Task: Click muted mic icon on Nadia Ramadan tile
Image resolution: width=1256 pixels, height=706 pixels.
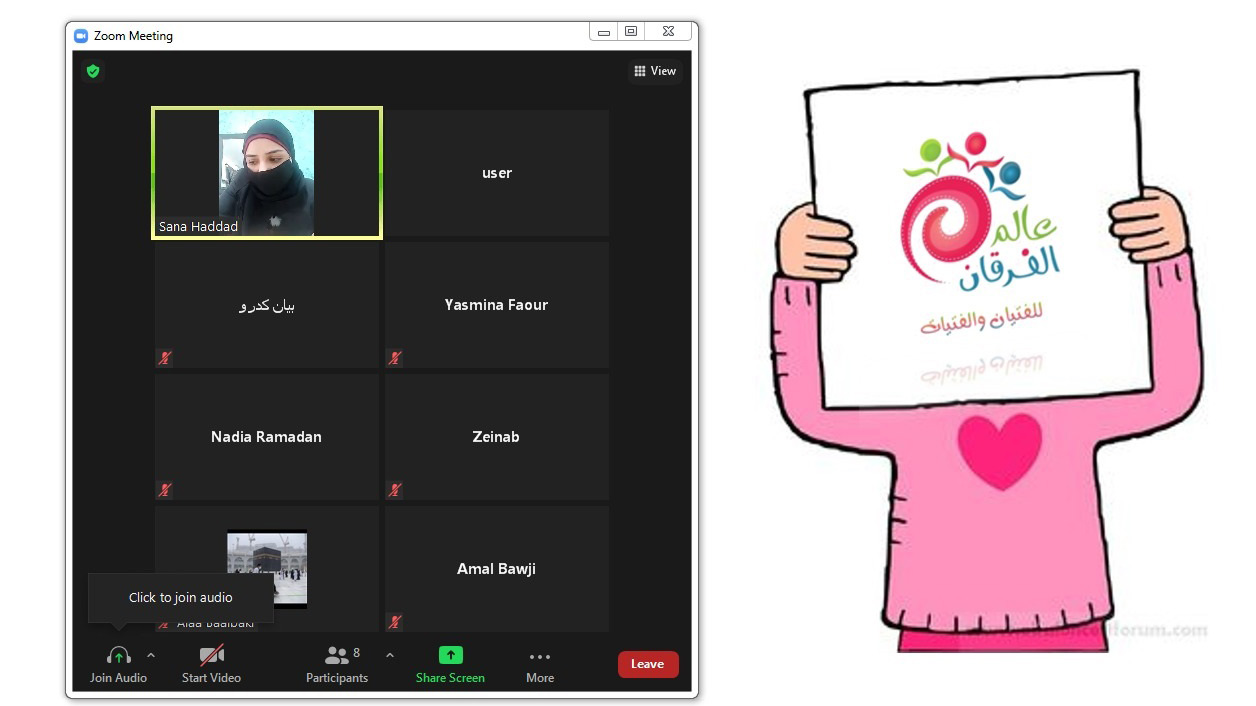Action: pos(165,490)
